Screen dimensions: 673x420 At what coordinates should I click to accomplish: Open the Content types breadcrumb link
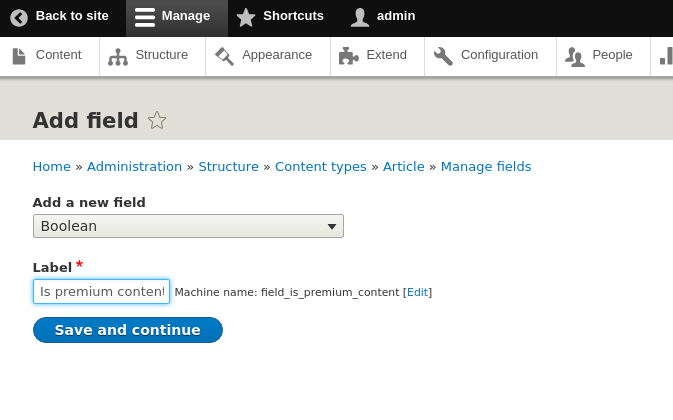(321, 166)
